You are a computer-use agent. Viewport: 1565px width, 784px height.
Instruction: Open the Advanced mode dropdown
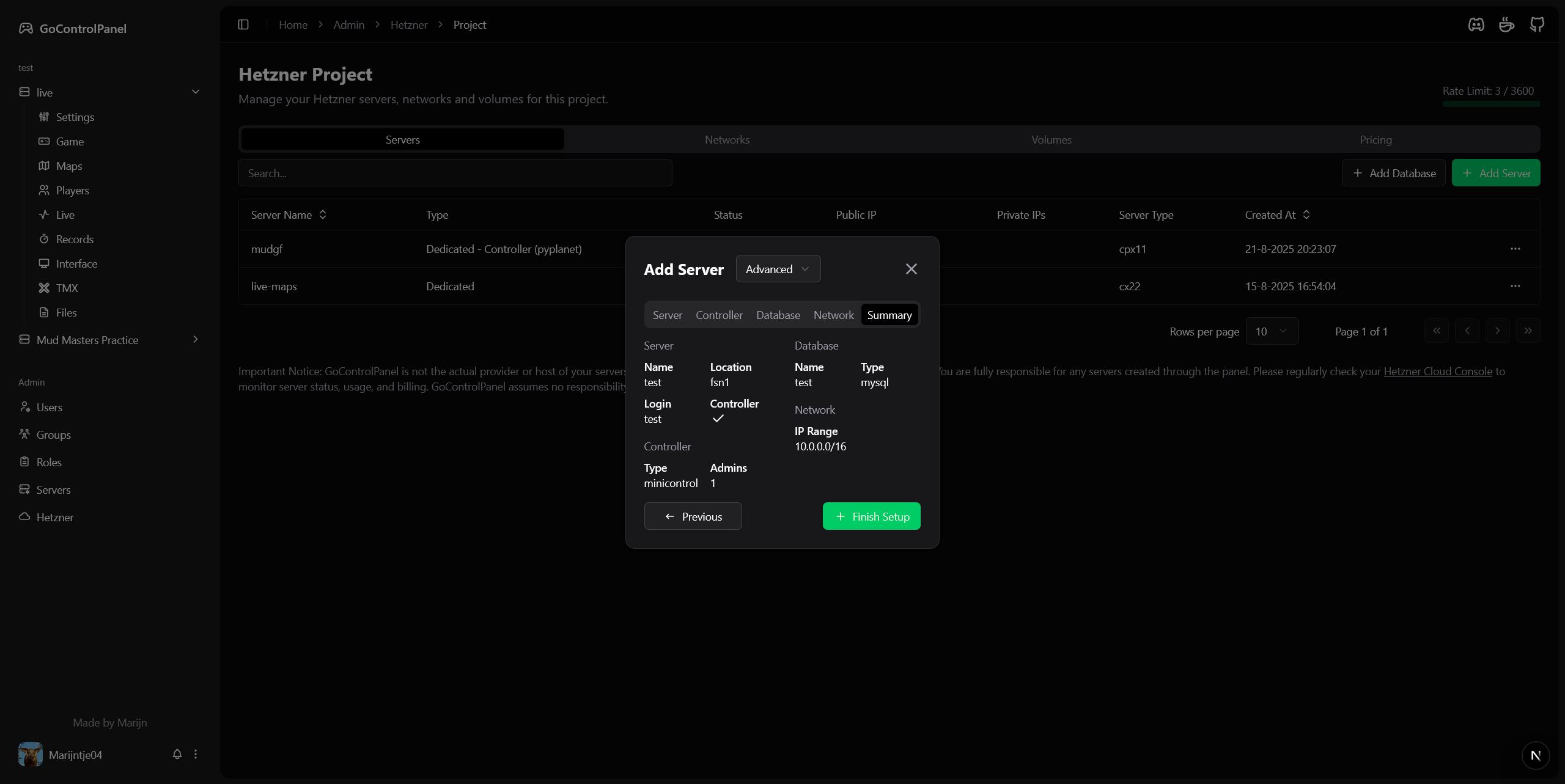[x=778, y=269]
